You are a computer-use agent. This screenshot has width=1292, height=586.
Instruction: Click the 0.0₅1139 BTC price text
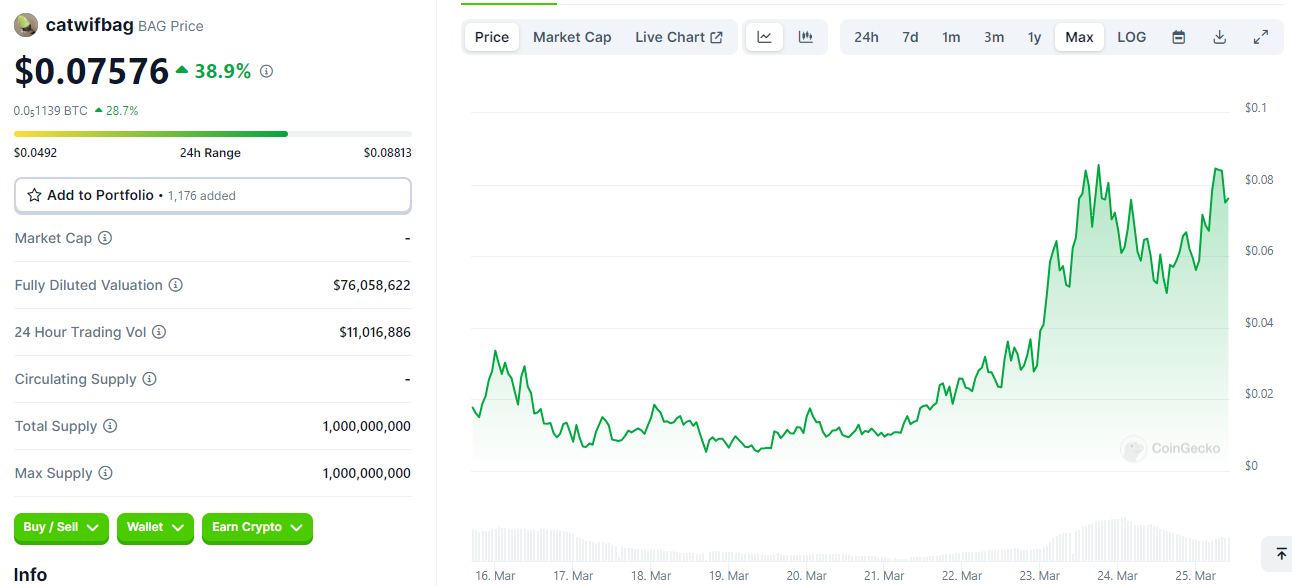pyautogui.click(x=51, y=111)
